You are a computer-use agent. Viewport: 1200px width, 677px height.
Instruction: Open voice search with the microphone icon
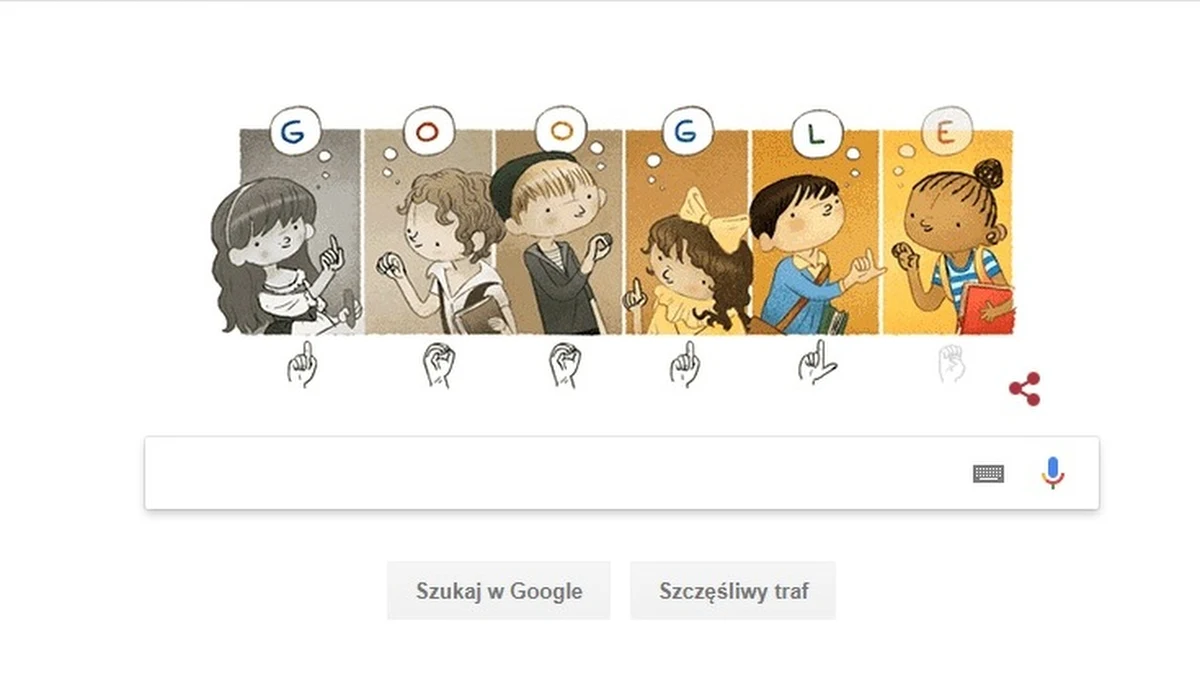pos(1051,472)
